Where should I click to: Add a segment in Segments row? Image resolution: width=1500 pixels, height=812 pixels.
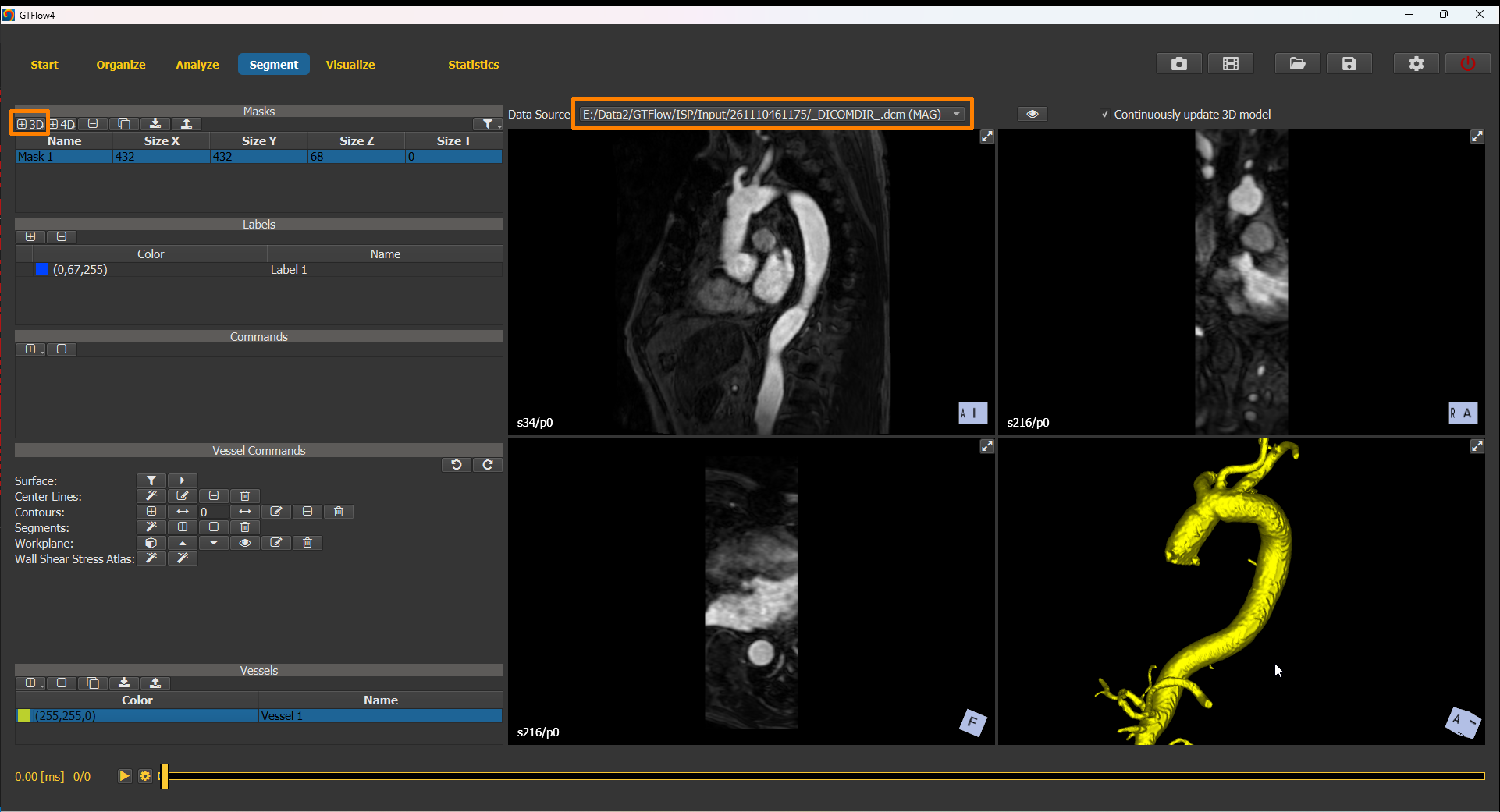point(183,527)
